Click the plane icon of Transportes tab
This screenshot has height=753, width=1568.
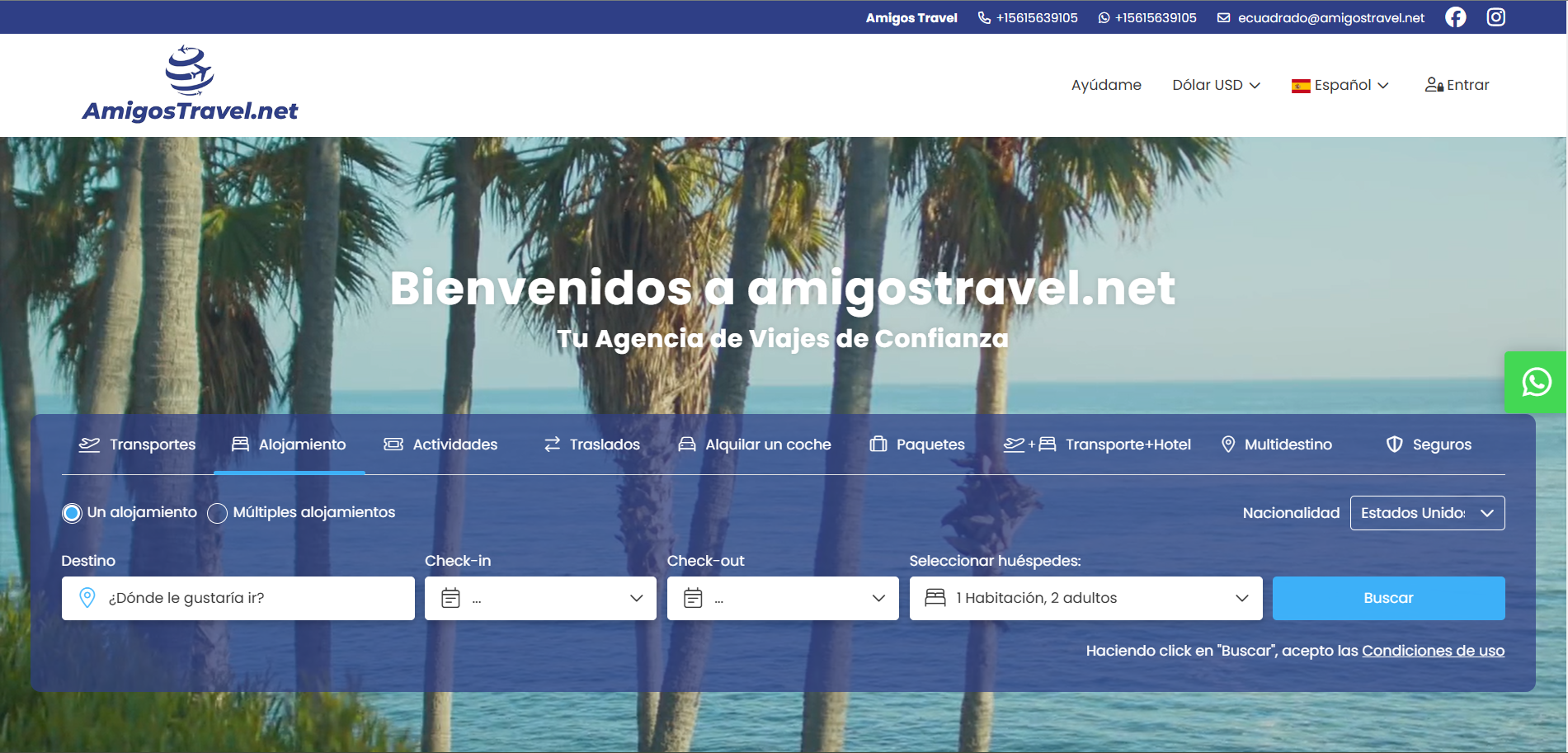pyautogui.click(x=89, y=445)
